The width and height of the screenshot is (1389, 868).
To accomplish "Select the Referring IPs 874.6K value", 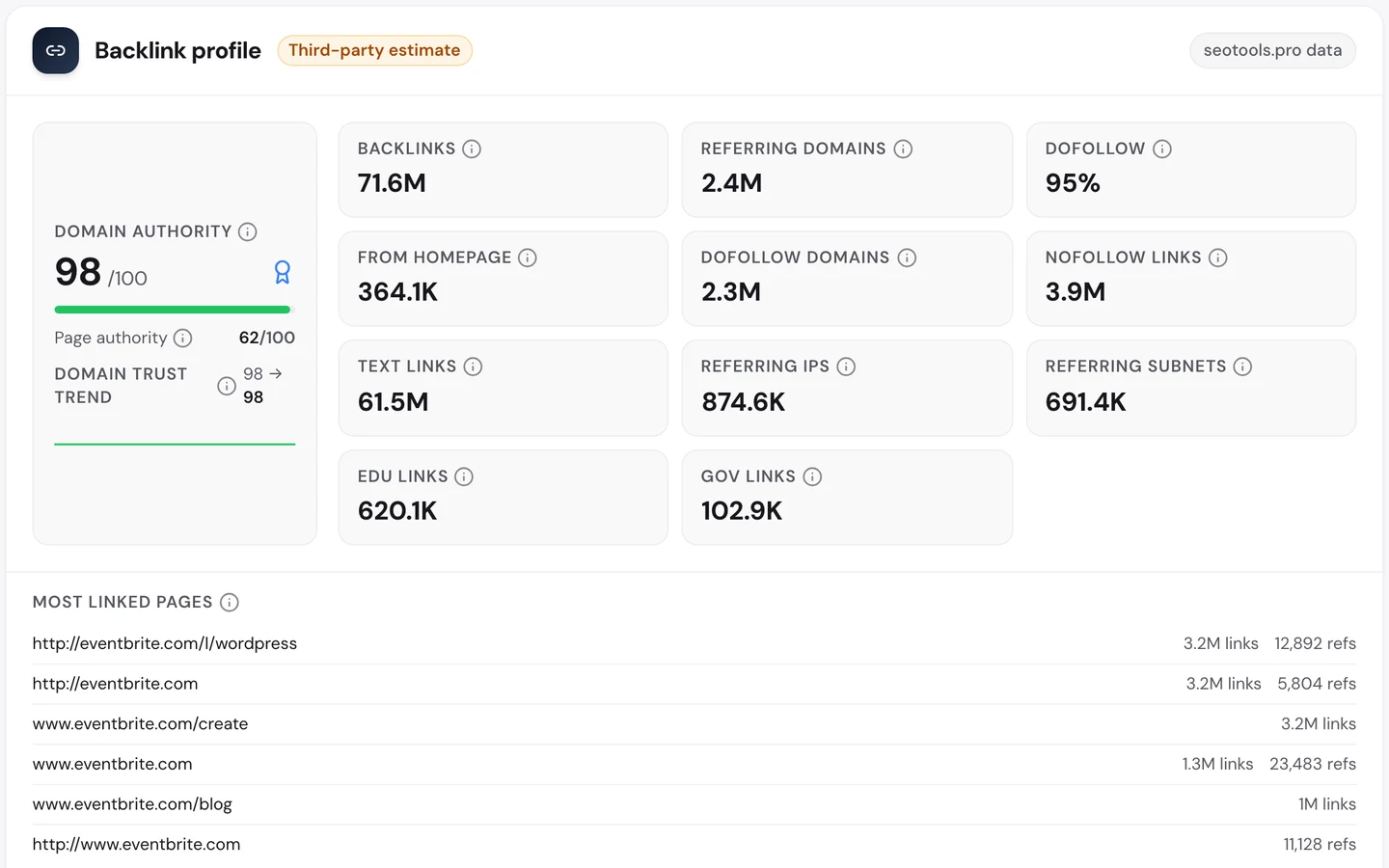I will point(743,402).
